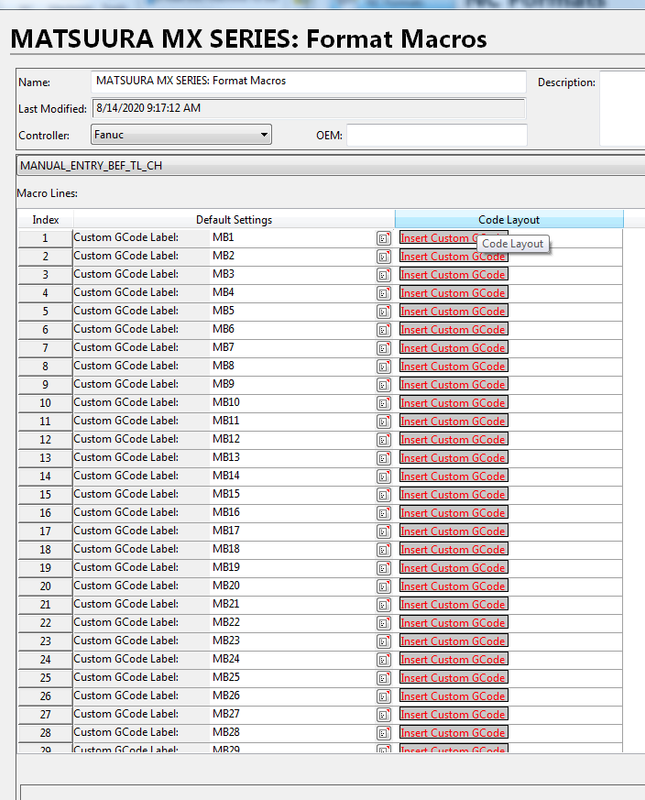This screenshot has width=645, height=800.
Task: Click the Code Layout column header
Action: [509, 220]
